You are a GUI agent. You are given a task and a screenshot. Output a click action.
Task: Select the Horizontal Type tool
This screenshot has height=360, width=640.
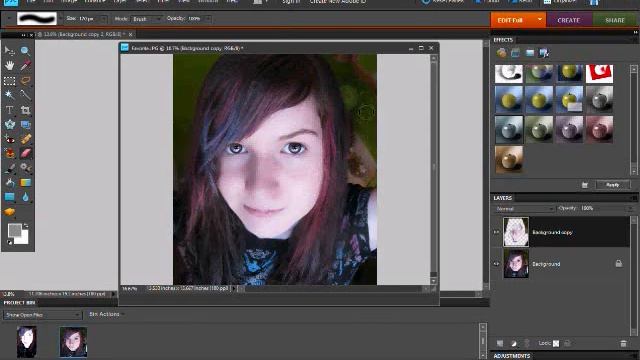tap(9, 110)
